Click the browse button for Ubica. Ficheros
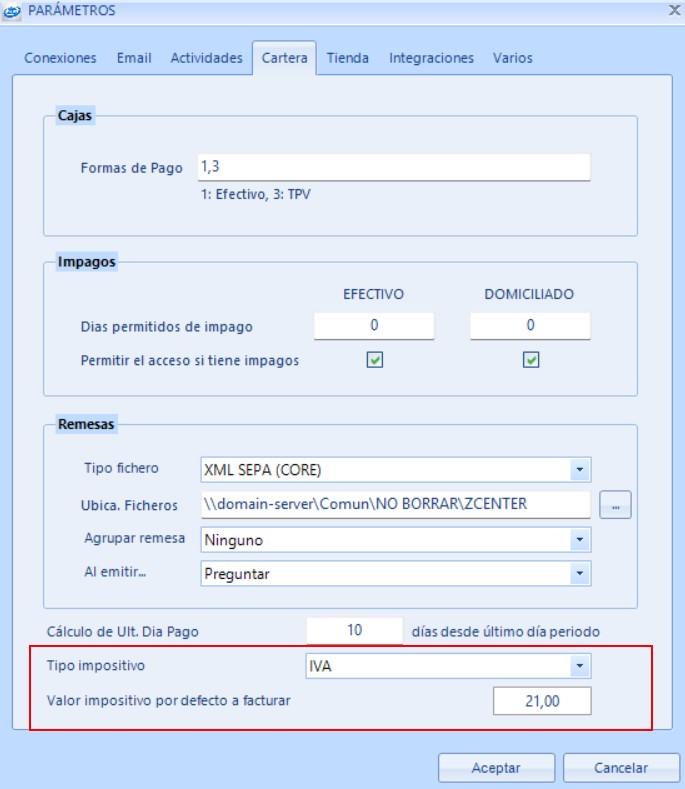The height and width of the screenshot is (789, 685). coord(615,505)
